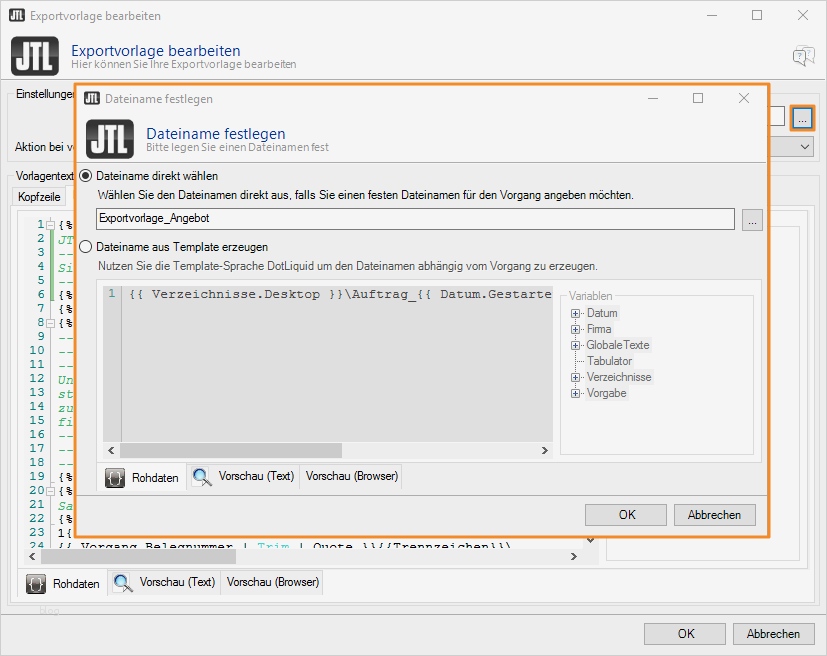Viewport: 827px width, 656px height.
Task: Click the right arrow of the template scrollbar
Action: 544,450
